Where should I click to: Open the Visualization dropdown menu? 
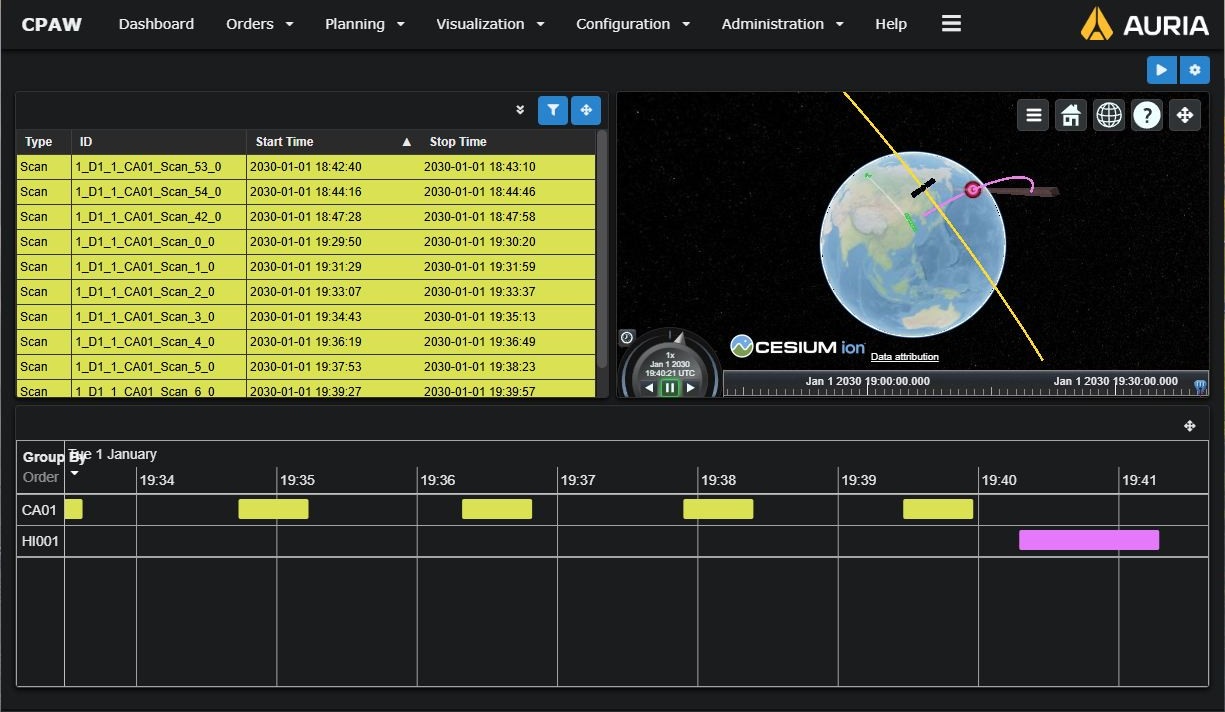(489, 24)
